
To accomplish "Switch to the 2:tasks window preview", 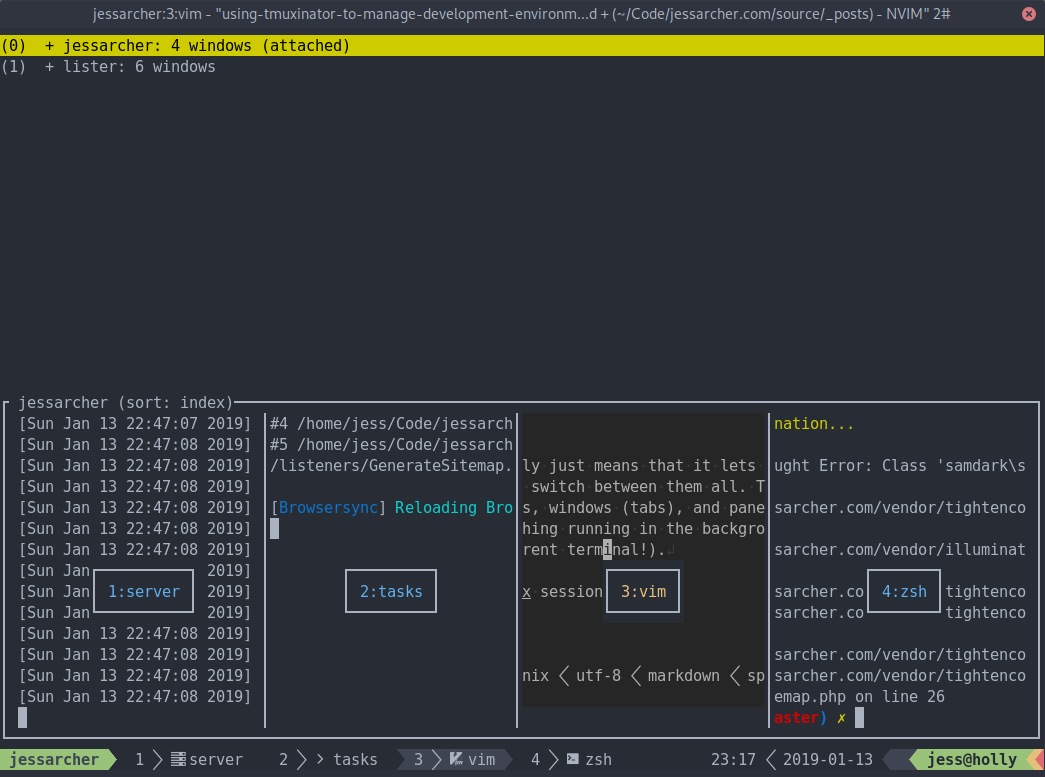I will click(x=390, y=591).
